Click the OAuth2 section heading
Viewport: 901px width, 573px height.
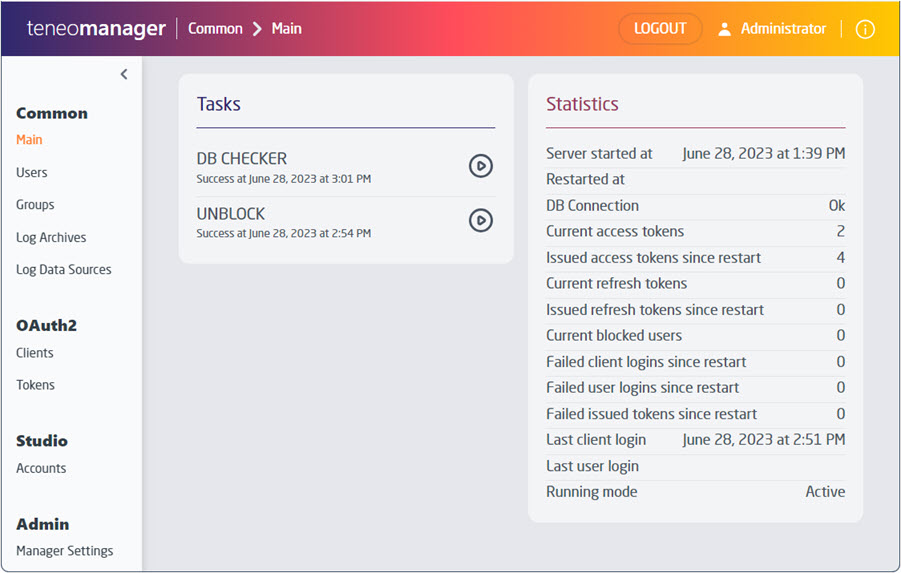point(47,325)
